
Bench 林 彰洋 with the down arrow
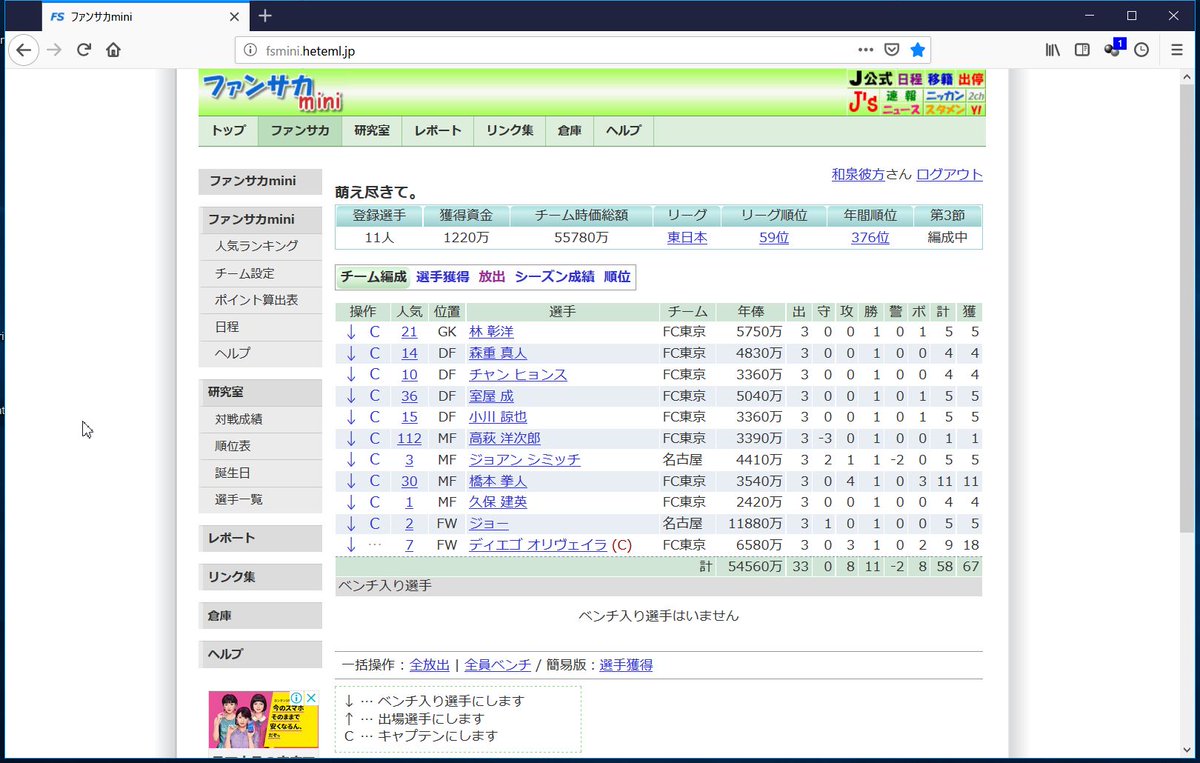351,332
